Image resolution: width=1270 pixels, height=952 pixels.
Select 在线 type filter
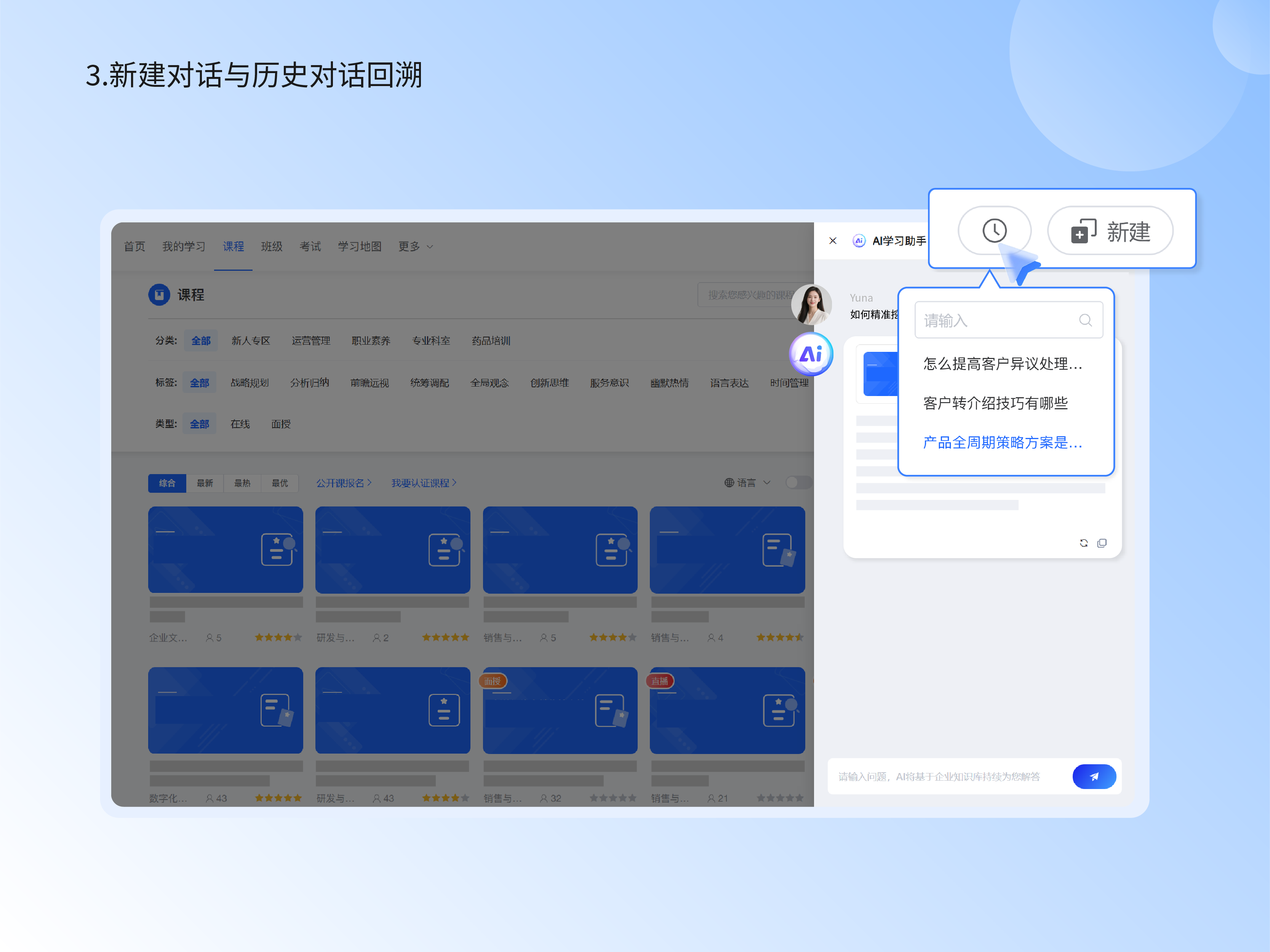coord(240,424)
